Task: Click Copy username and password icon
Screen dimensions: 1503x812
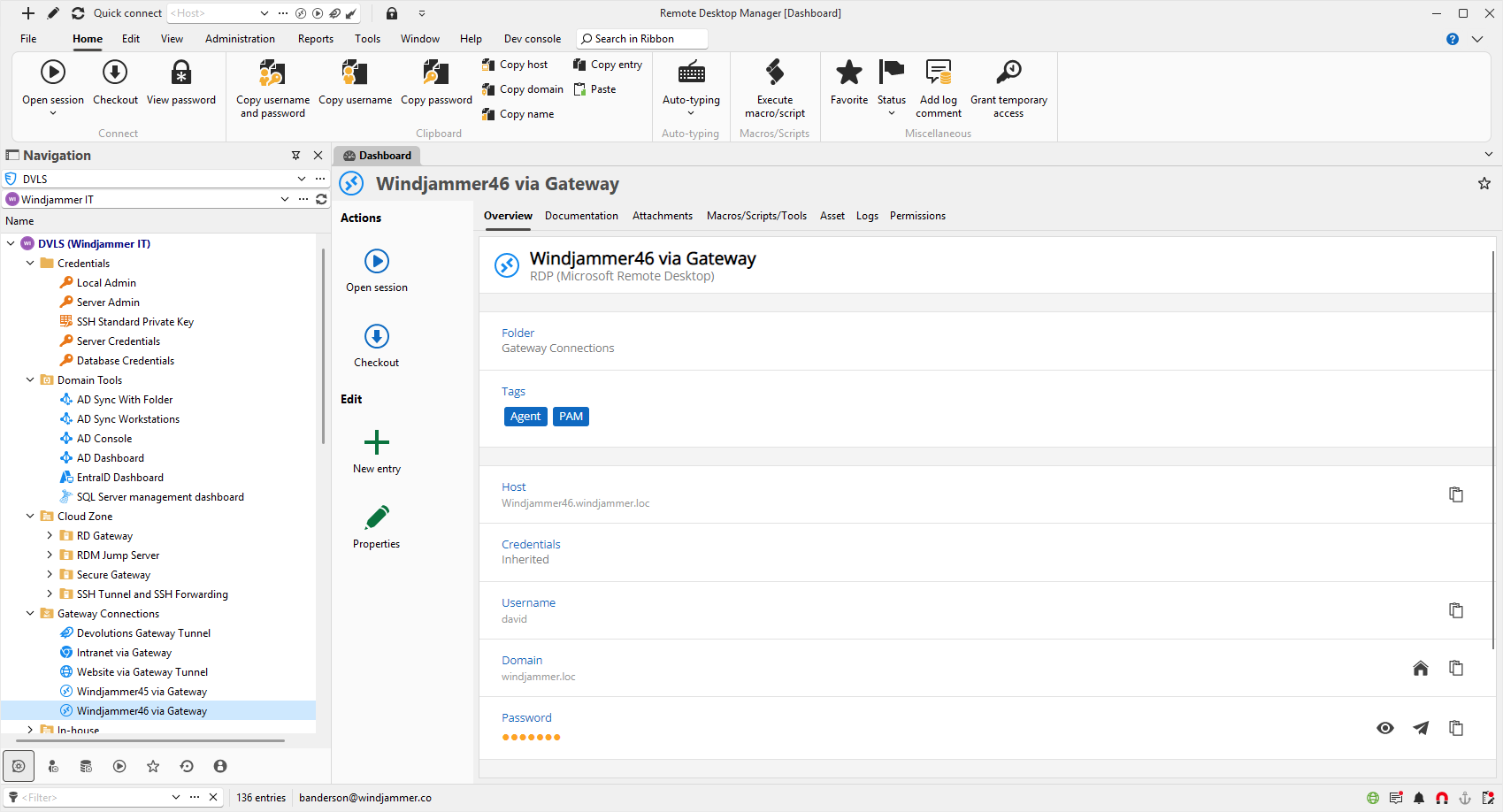Action: tap(272, 73)
